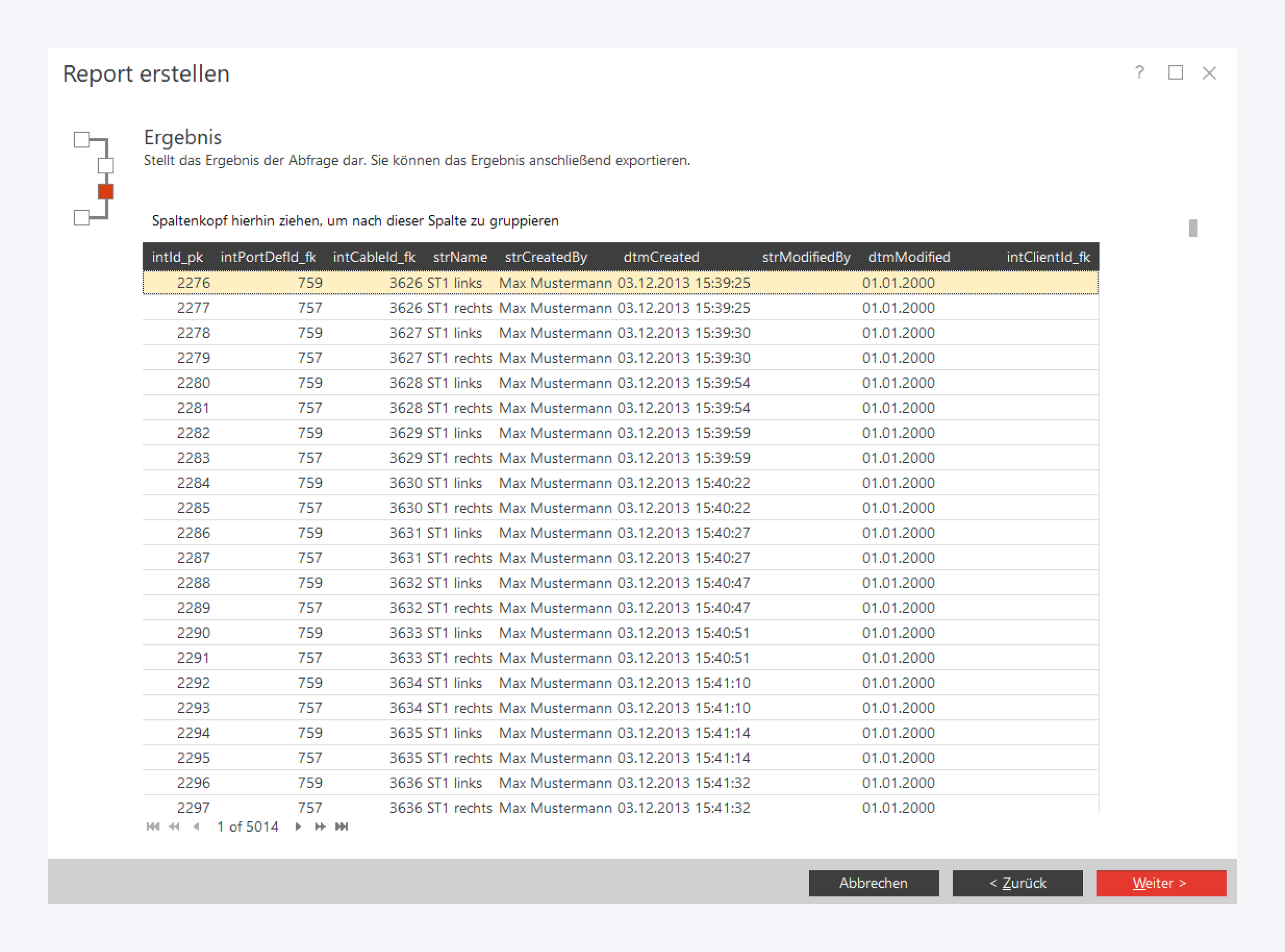Sort by dtmCreated column header
Image resolution: width=1285 pixels, height=952 pixels.
[660, 257]
